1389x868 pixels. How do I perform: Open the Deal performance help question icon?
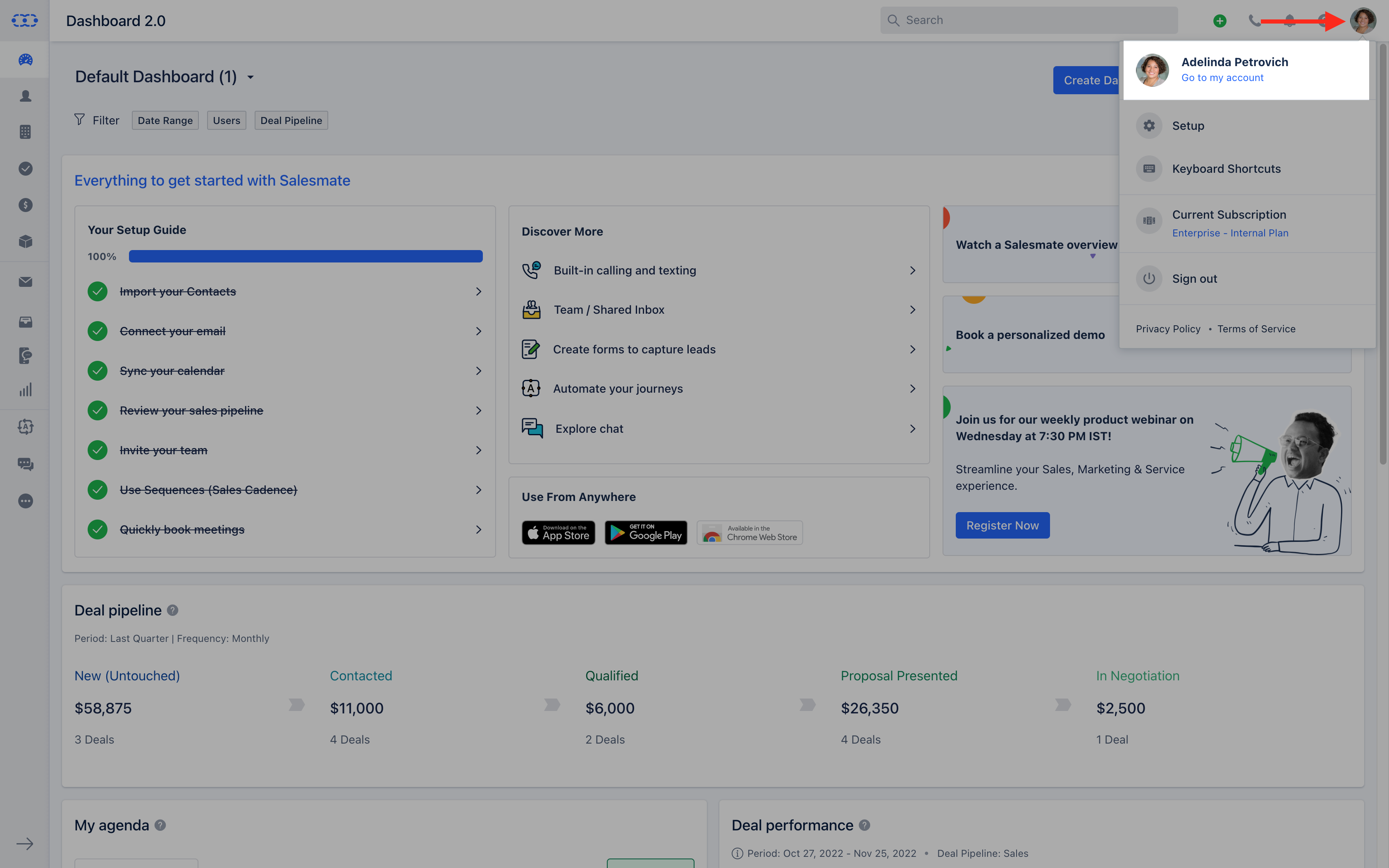pos(864,825)
